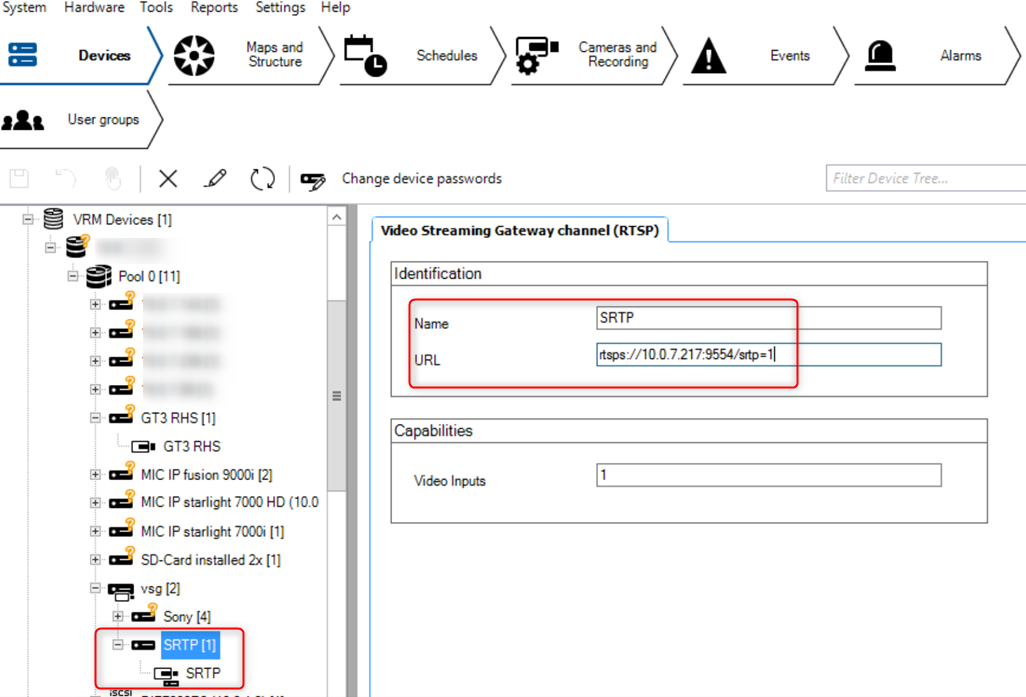Image resolution: width=1026 pixels, height=697 pixels.
Task: Click the Delete (X) toolbar icon
Action: pos(167,178)
